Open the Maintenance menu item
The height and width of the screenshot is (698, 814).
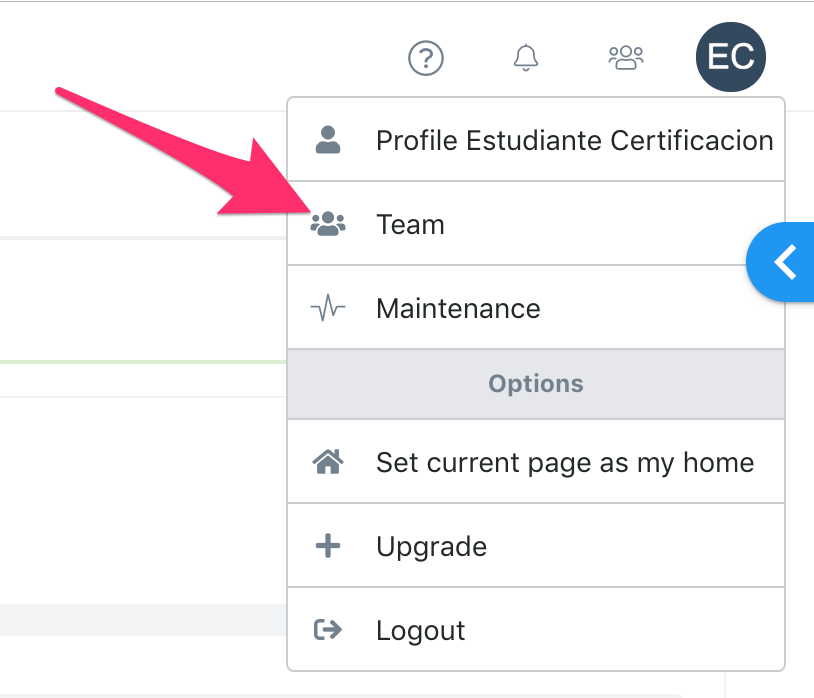click(458, 308)
